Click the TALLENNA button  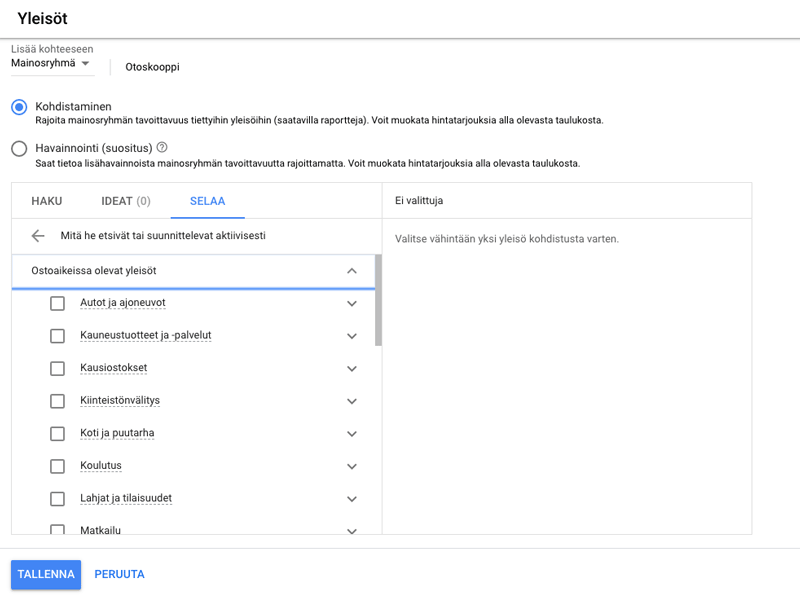[x=45, y=574]
